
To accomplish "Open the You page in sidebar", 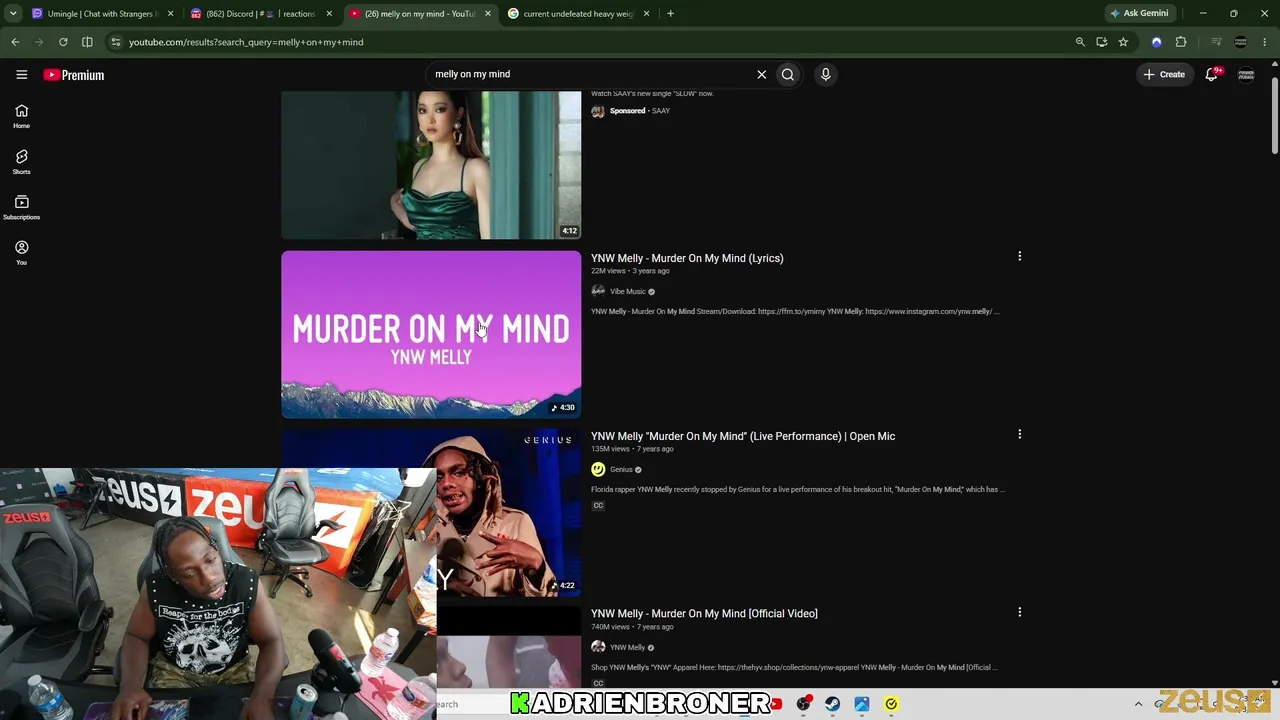I will click(x=21, y=253).
